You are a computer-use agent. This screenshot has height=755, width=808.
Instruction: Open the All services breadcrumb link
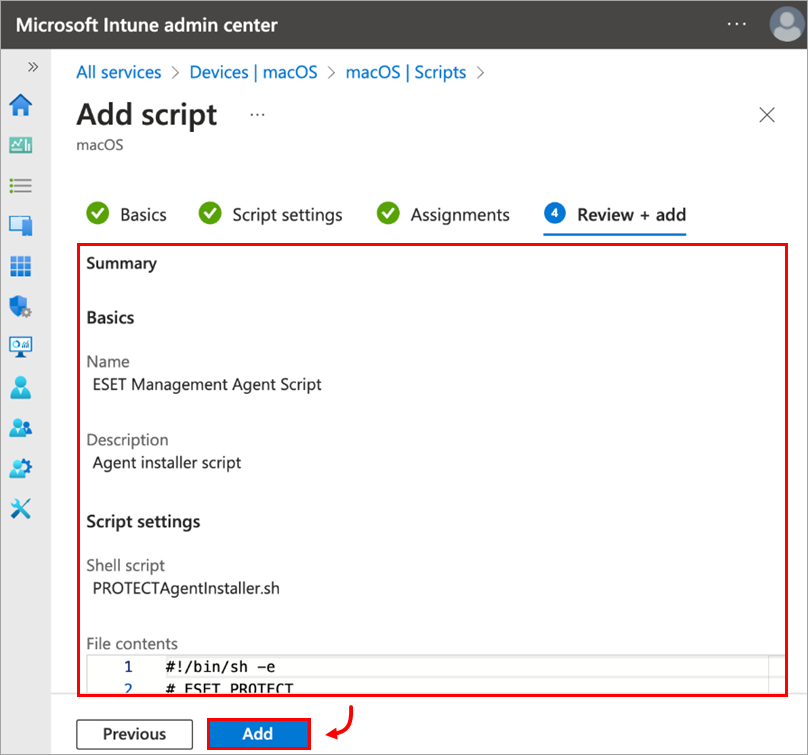pyautogui.click(x=118, y=72)
